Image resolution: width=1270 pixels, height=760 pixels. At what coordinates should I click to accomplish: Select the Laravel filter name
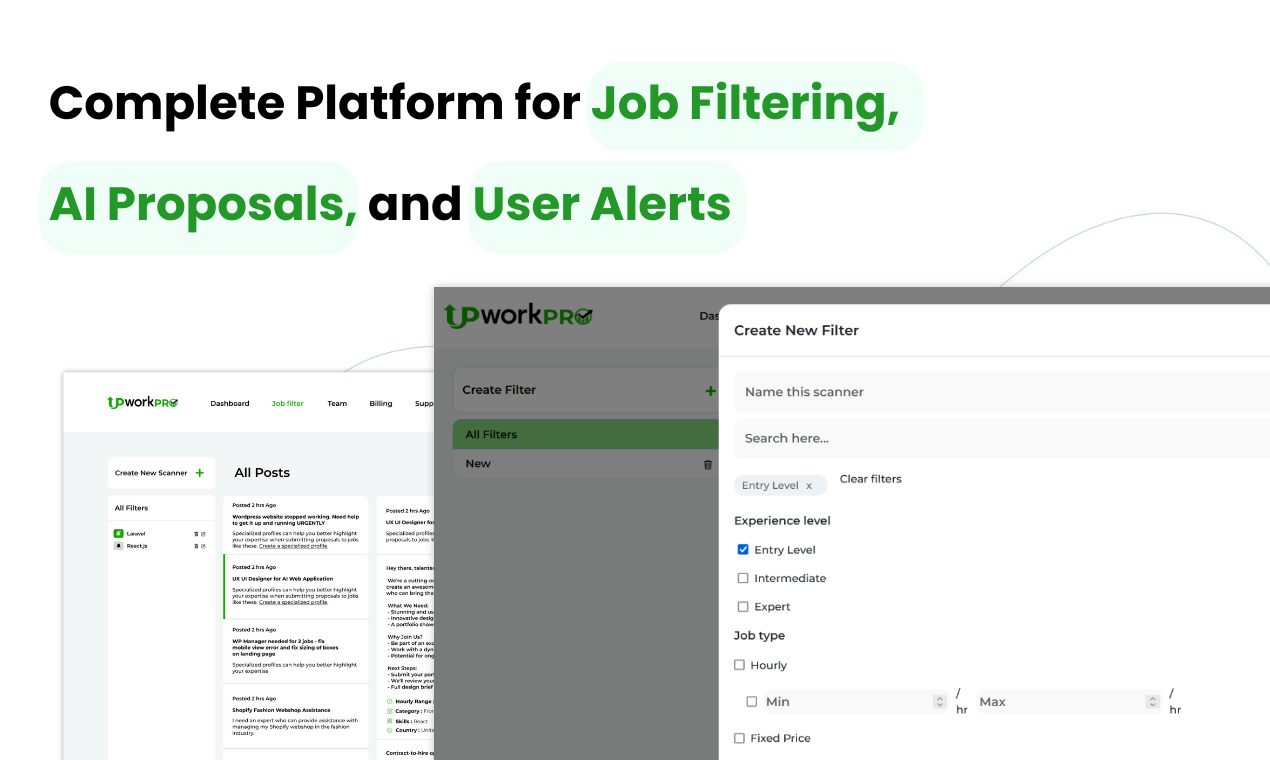[x=136, y=534]
